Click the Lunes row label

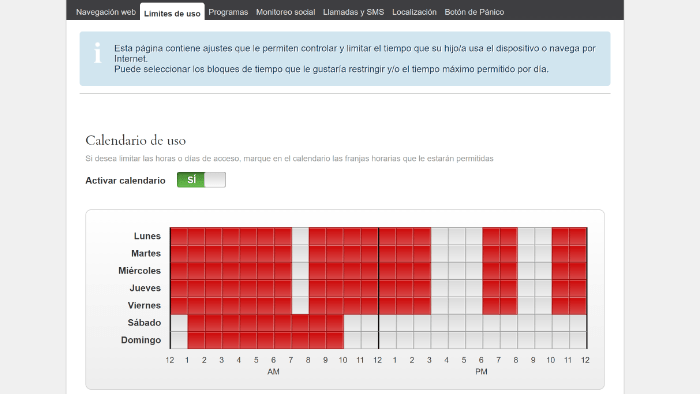click(147, 236)
